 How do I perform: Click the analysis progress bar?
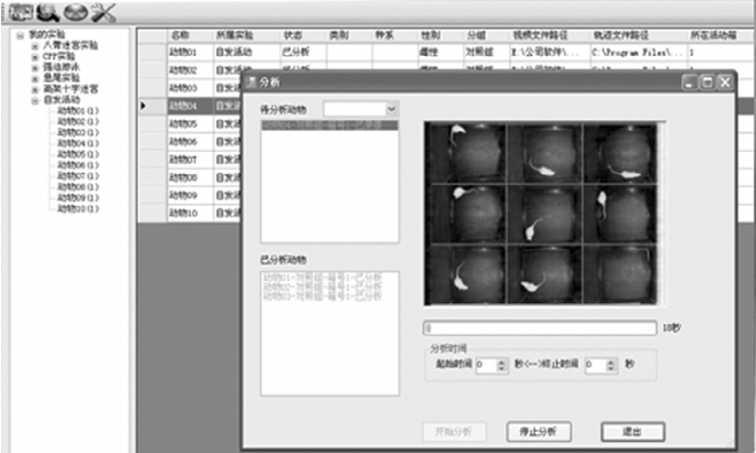(540, 328)
